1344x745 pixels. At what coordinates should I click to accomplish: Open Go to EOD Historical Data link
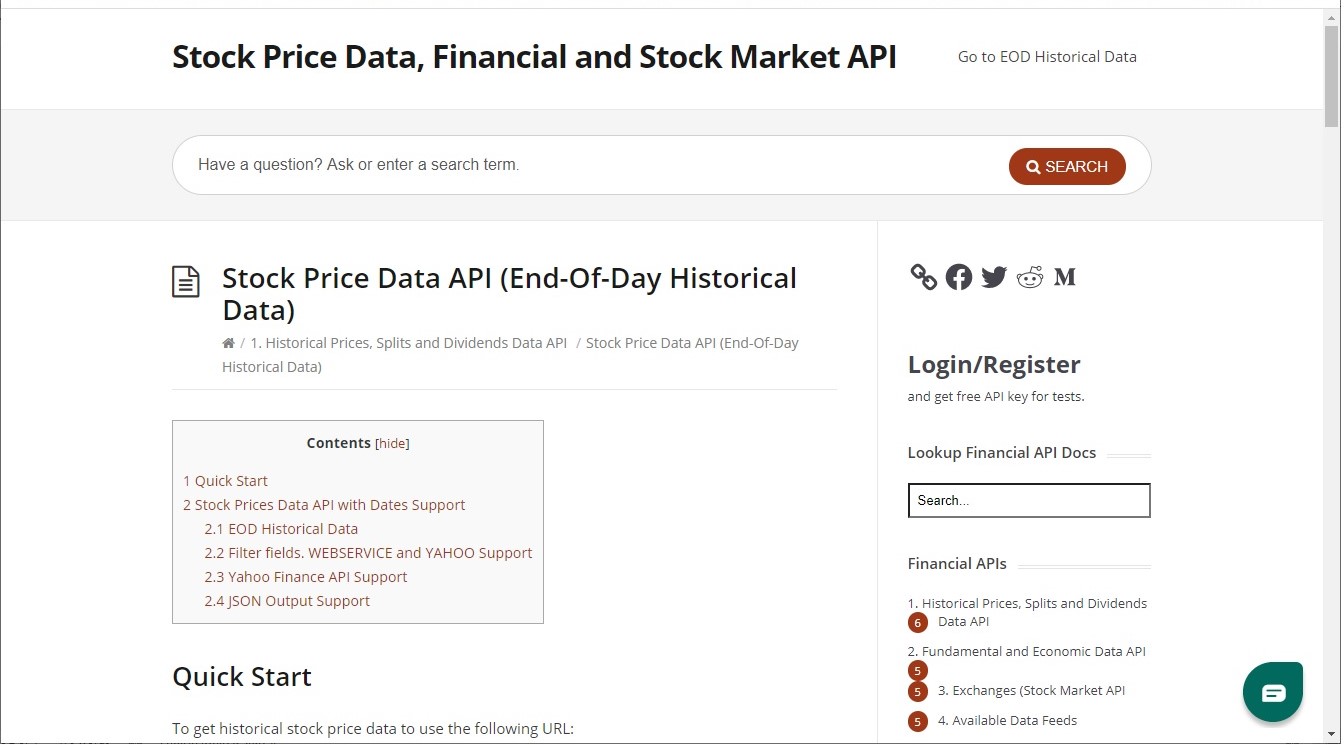(1046, 57)
